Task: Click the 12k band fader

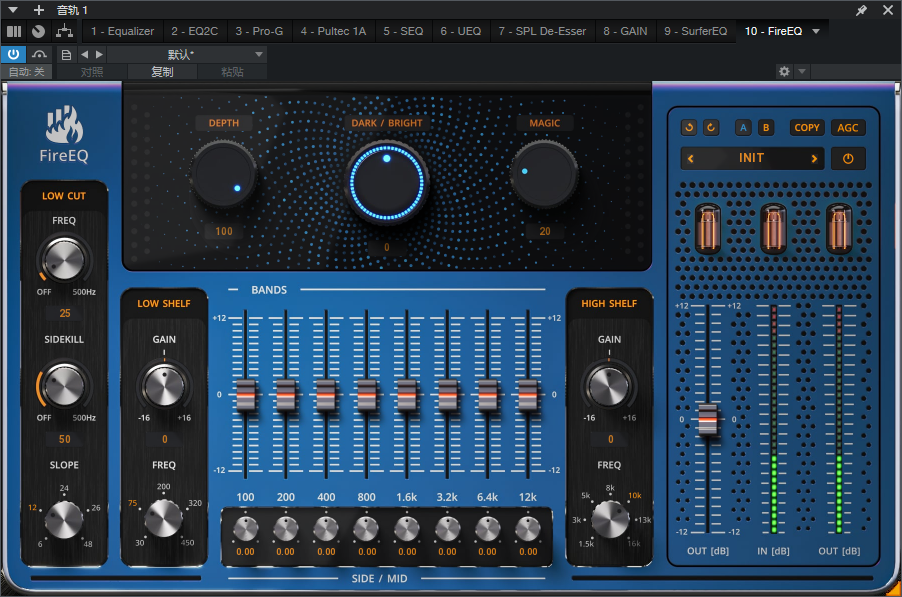Action: coord(528,395)
